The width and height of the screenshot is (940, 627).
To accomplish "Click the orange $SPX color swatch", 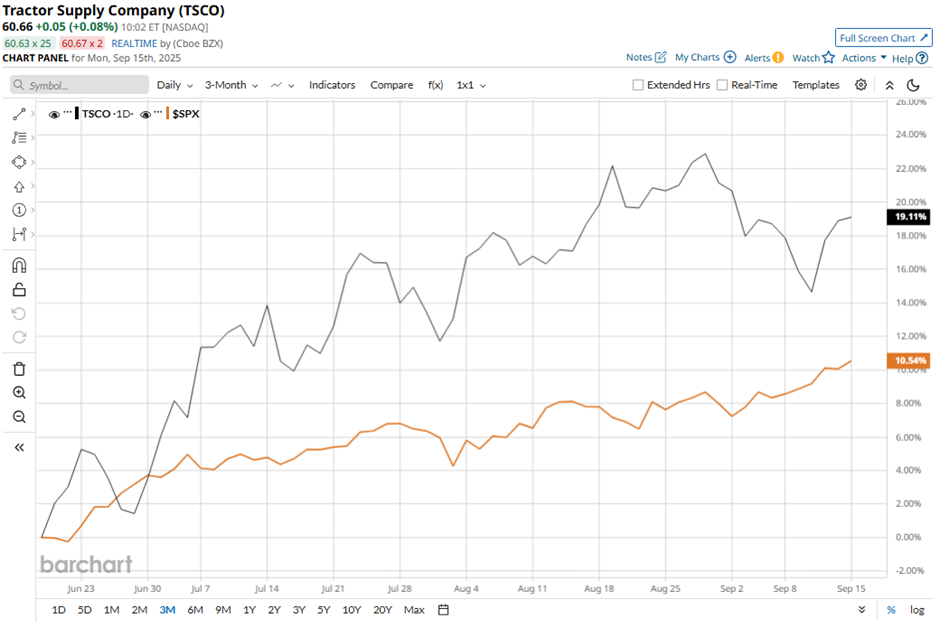I will [x=167, y=114].
